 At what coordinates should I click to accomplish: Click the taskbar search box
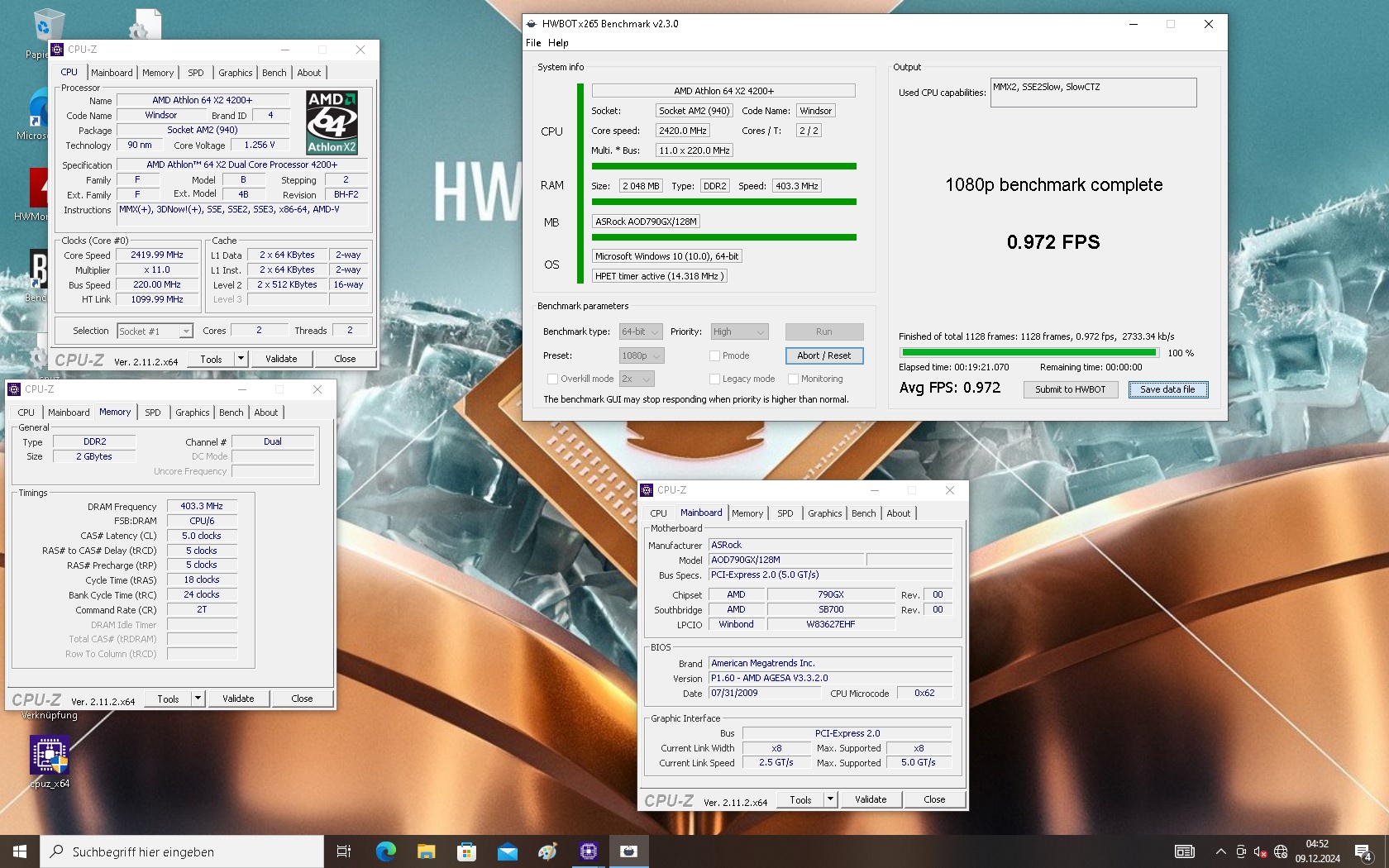pos(182,851)
